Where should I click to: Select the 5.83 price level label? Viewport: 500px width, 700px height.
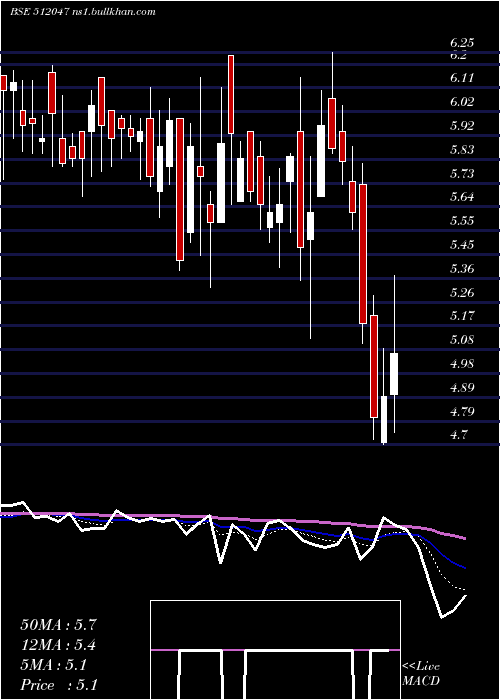point(462,150)
